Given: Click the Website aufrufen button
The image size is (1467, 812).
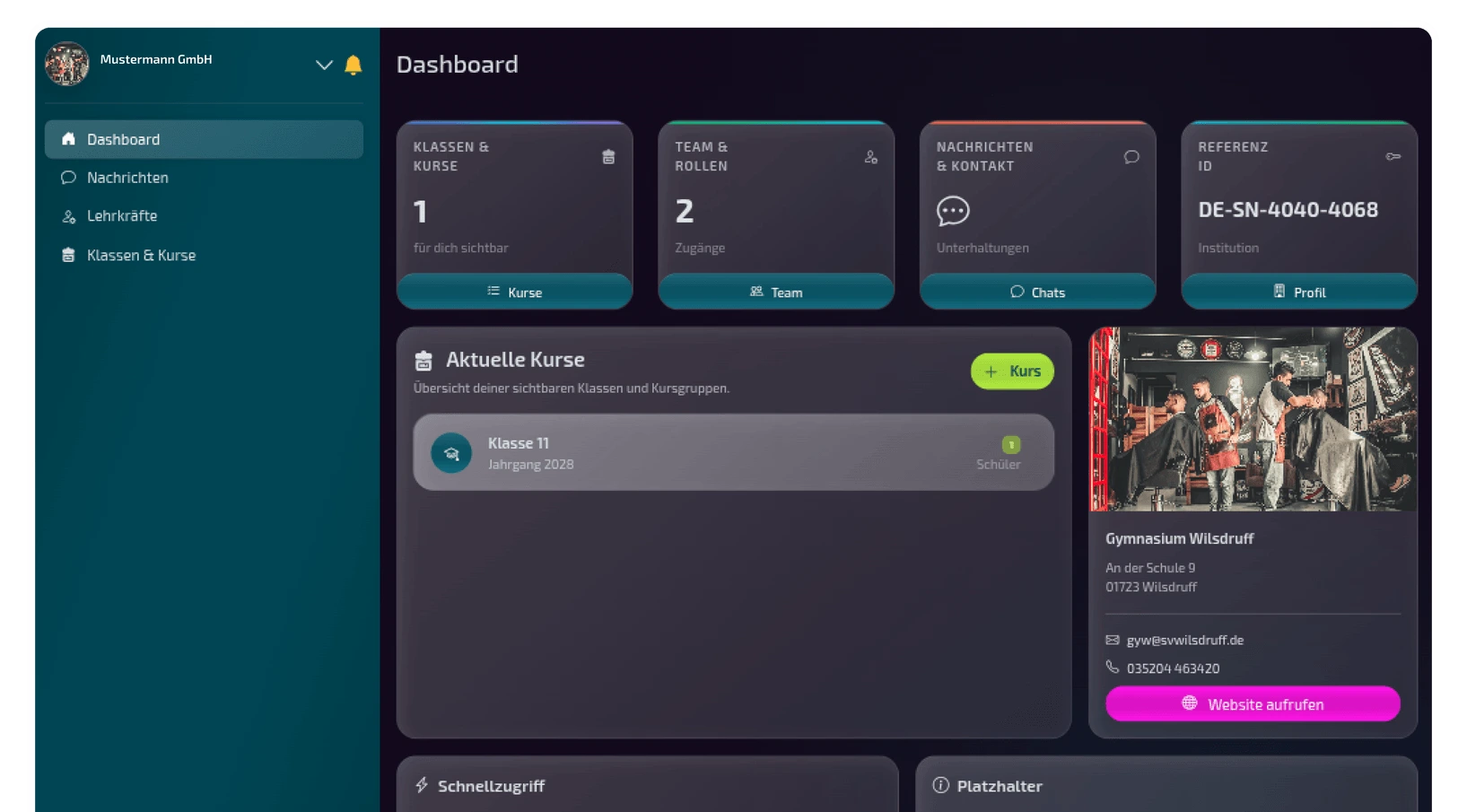Looking at the screenshot, I should click(x=1253, y=704).
